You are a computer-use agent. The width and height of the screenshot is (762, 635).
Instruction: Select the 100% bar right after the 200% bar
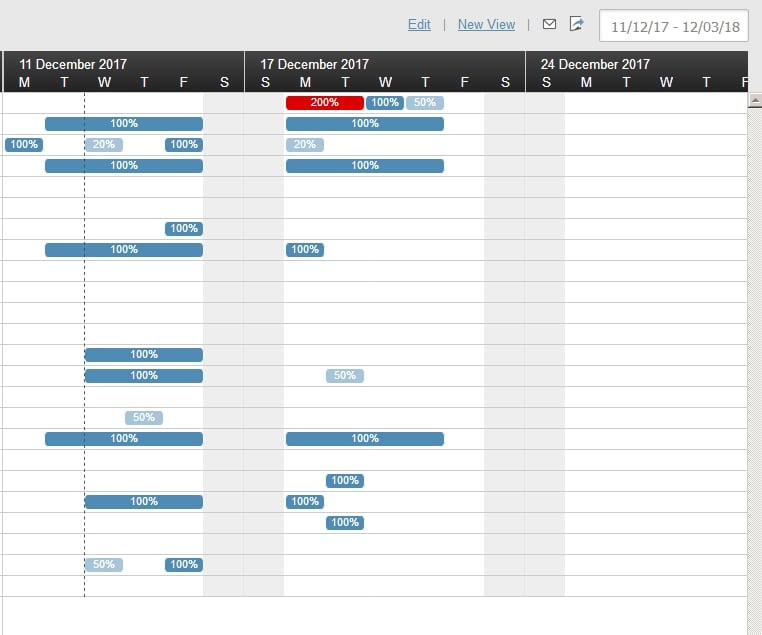click(x=384, y=103)
